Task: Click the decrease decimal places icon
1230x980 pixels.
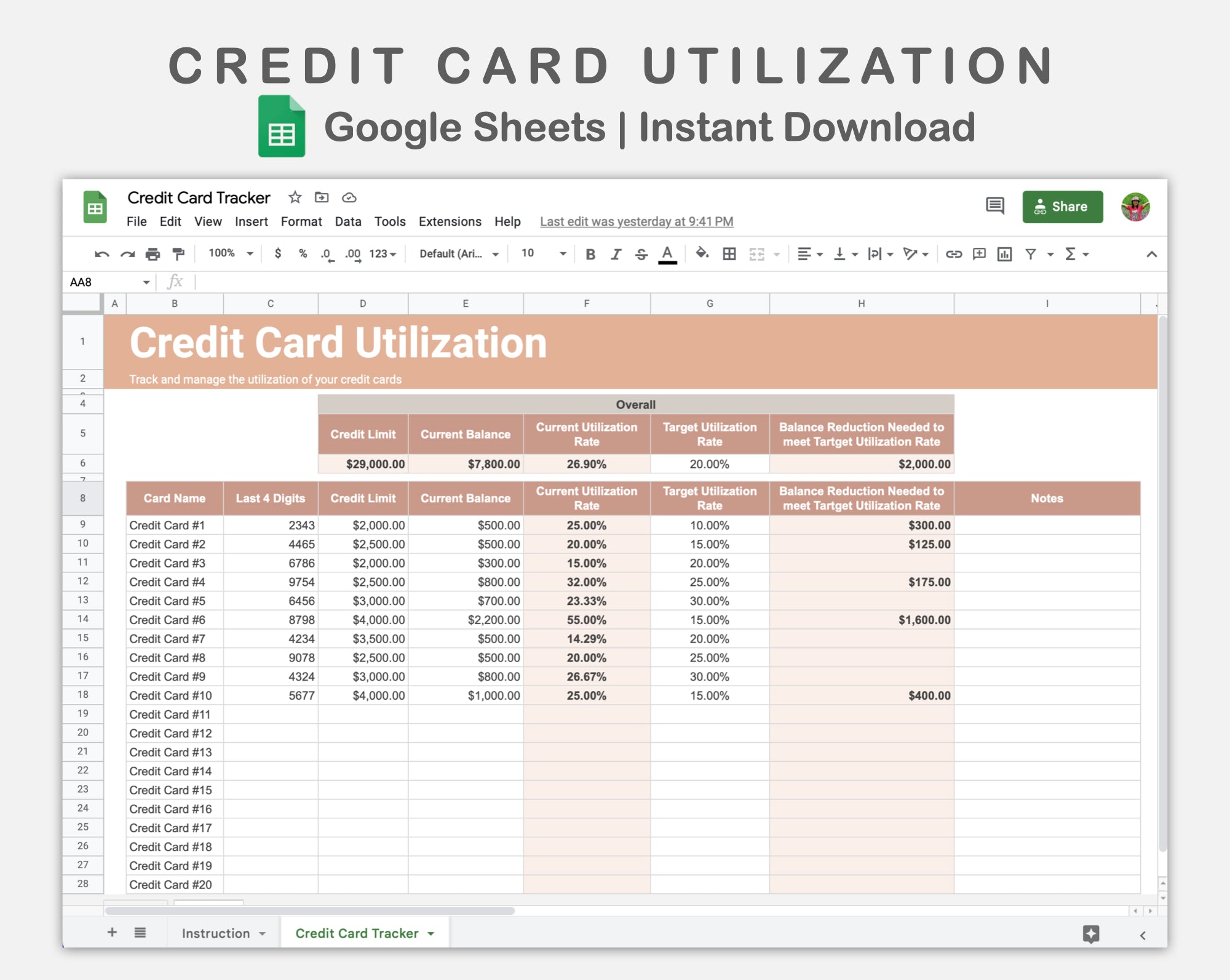Action: (326, 253)
